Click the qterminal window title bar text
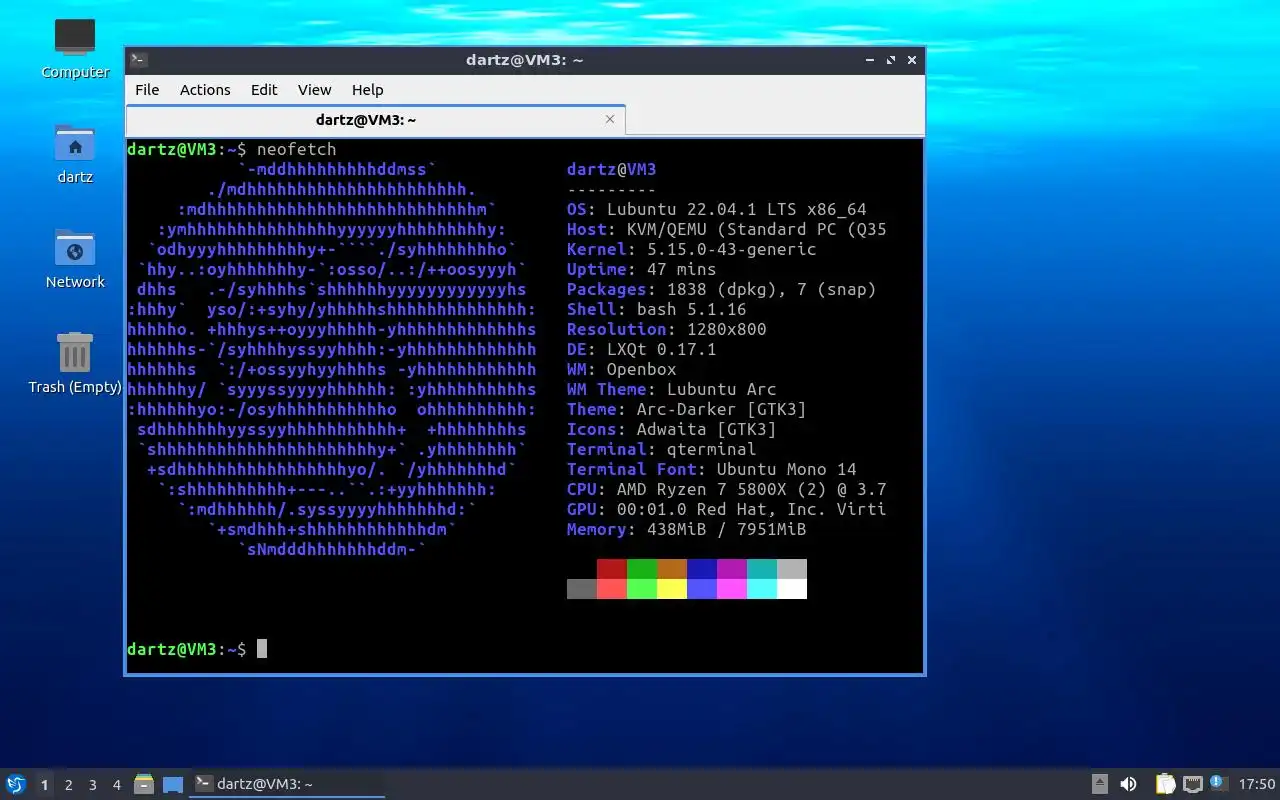The image size is (1280, 800). click(524, 60)
